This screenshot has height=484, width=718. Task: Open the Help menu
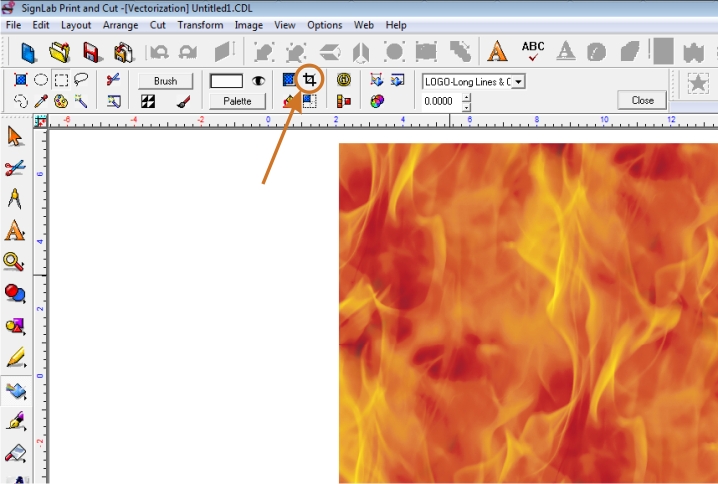396,25
